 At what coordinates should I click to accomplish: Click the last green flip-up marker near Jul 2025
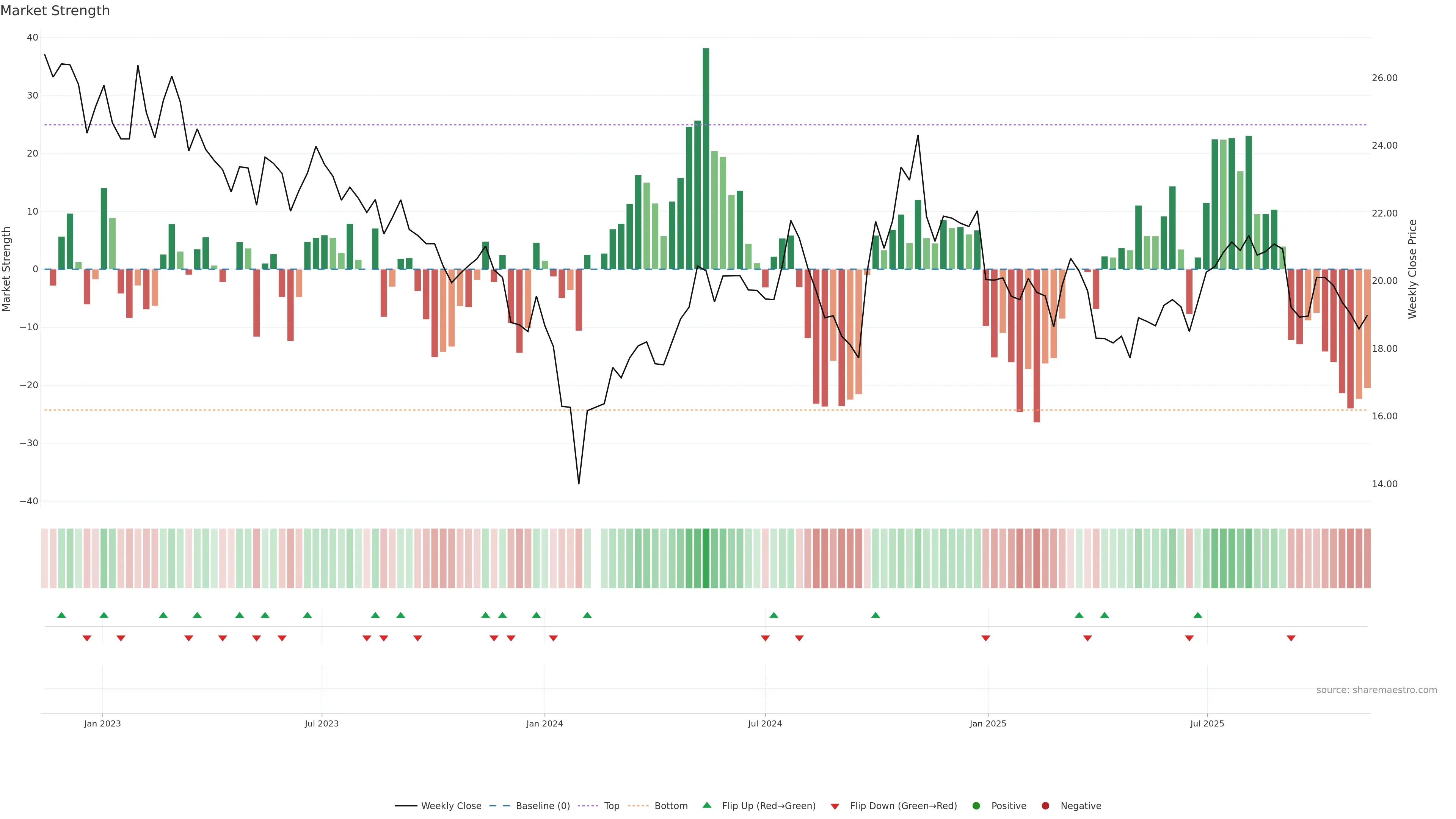point(1198,615)
